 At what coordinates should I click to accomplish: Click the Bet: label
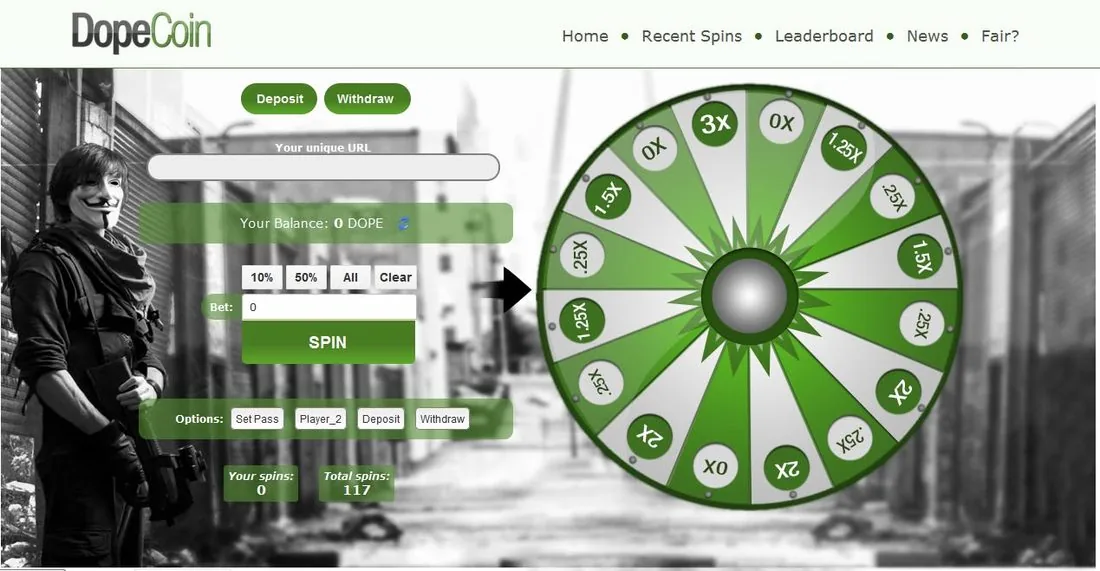221,307
